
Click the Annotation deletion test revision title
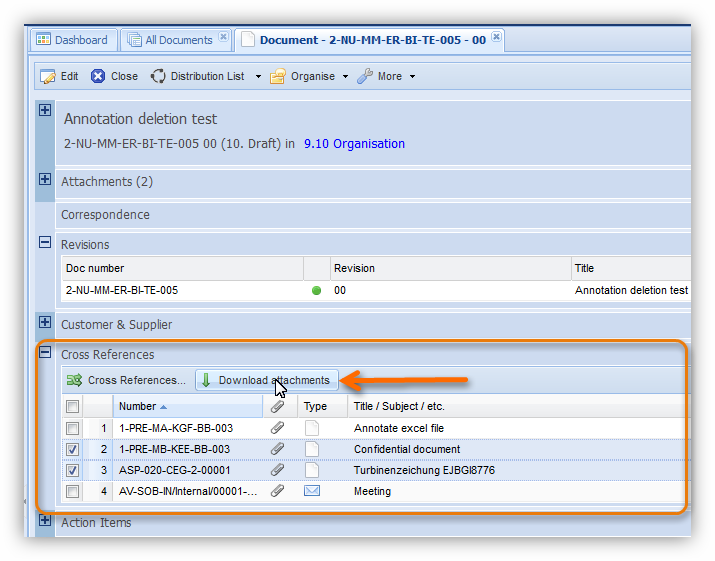(x=631, y=291)
